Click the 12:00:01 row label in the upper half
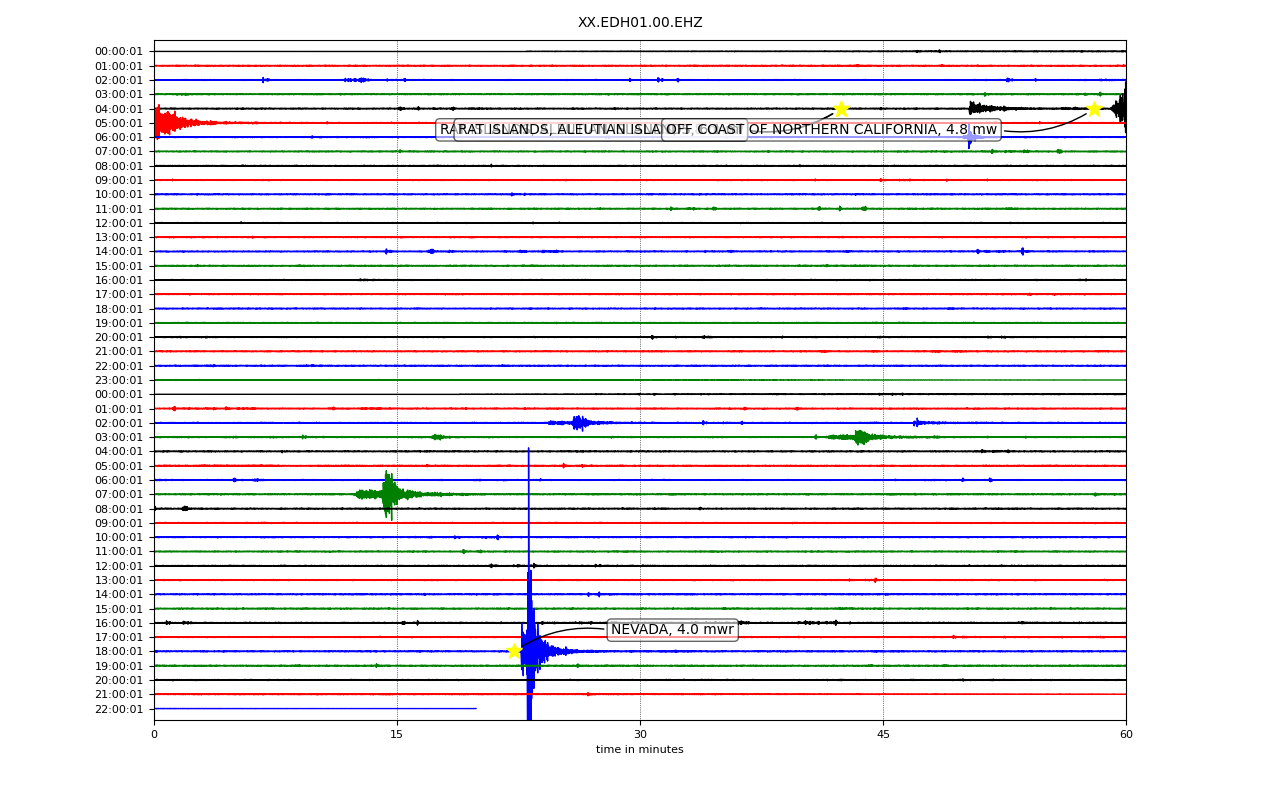 pos(119,223)
